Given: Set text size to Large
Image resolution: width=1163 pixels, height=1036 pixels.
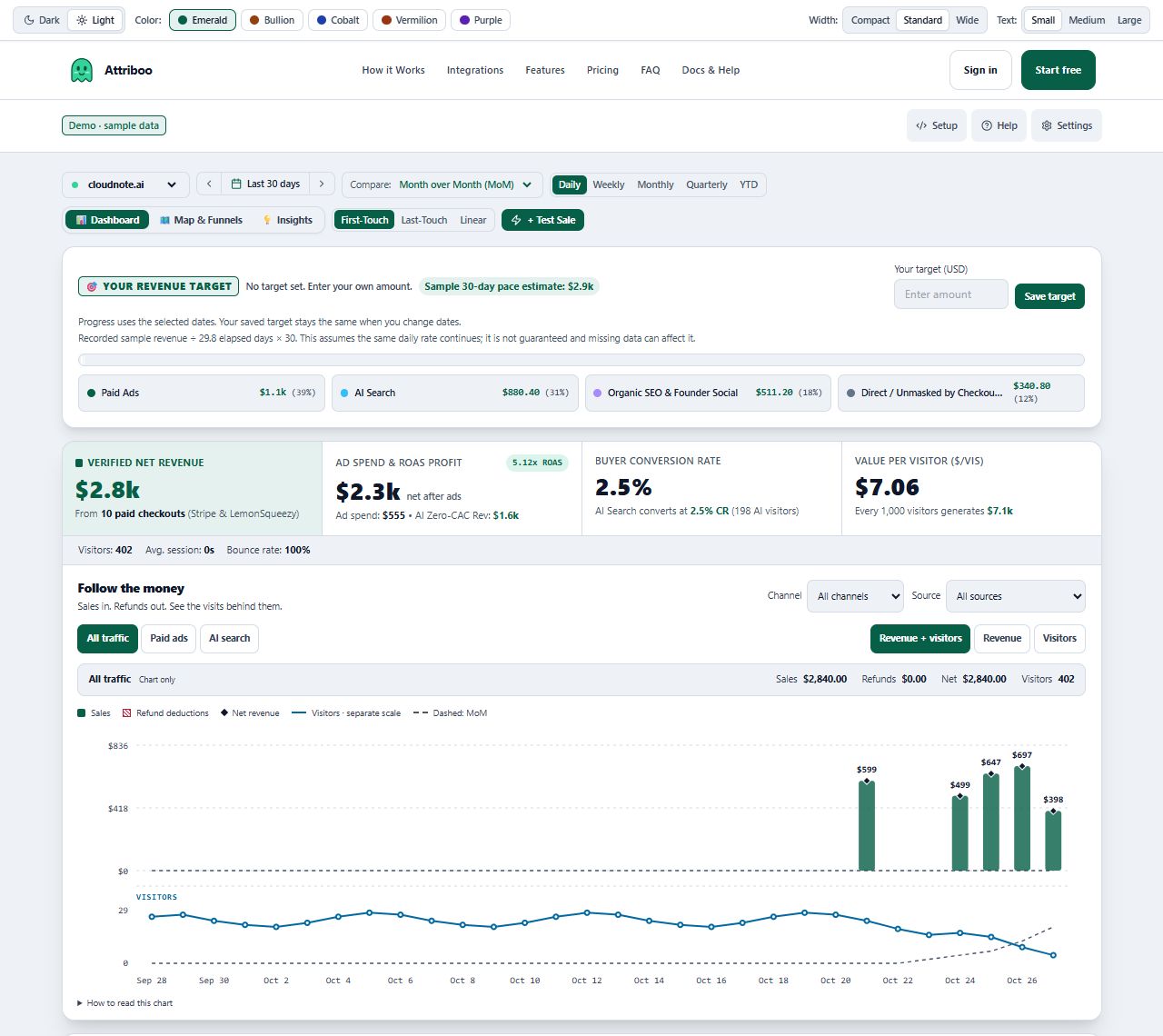Looking at the screenshot, I should tap(1129, 20).
